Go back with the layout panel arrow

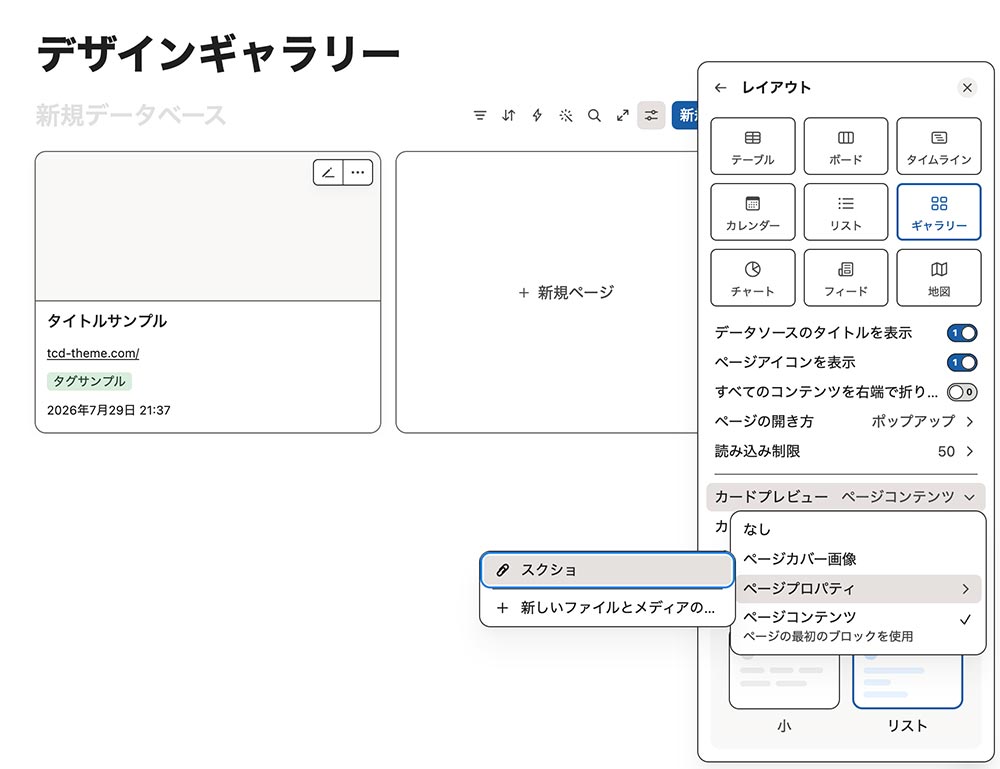click(721, 88)
